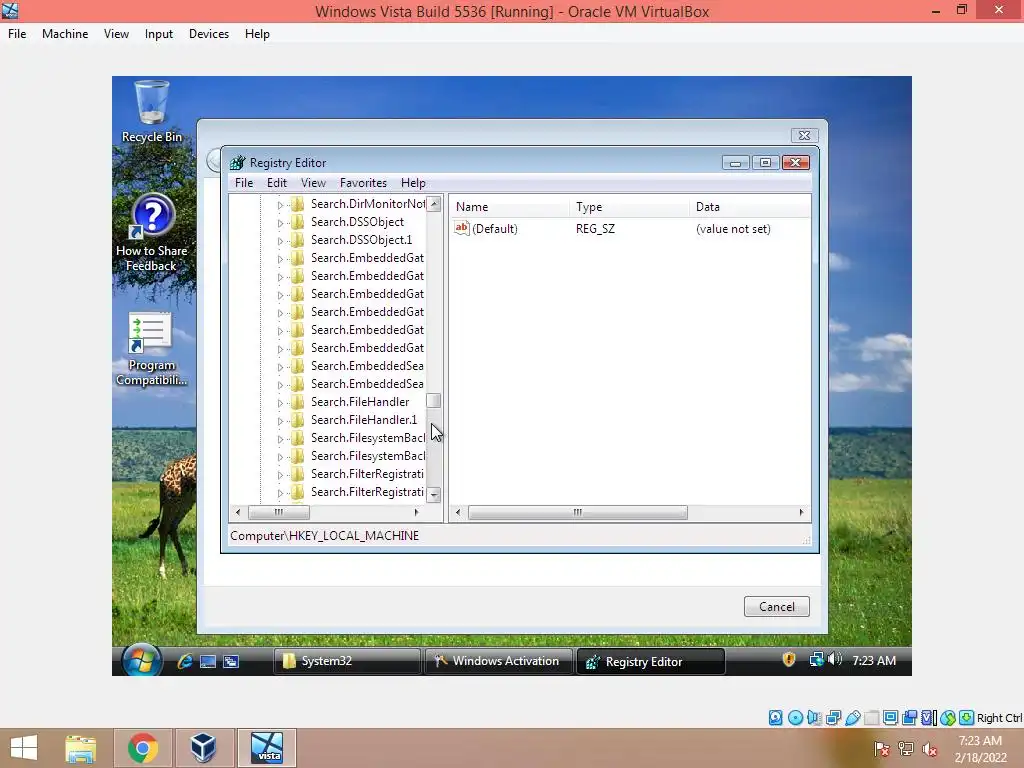Click the Vista network tray icon
The width and height of the screenshot is (1024, 768).
coord(816,660)
